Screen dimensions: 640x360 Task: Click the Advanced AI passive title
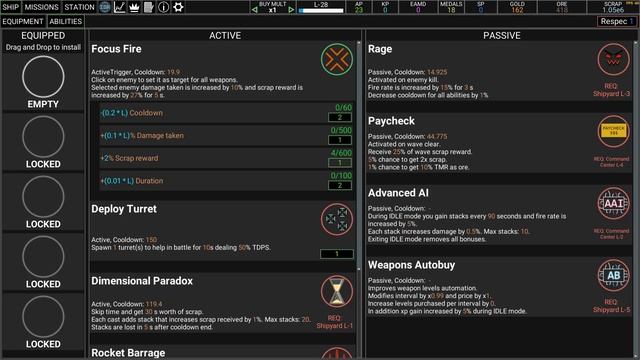[398, 193]
